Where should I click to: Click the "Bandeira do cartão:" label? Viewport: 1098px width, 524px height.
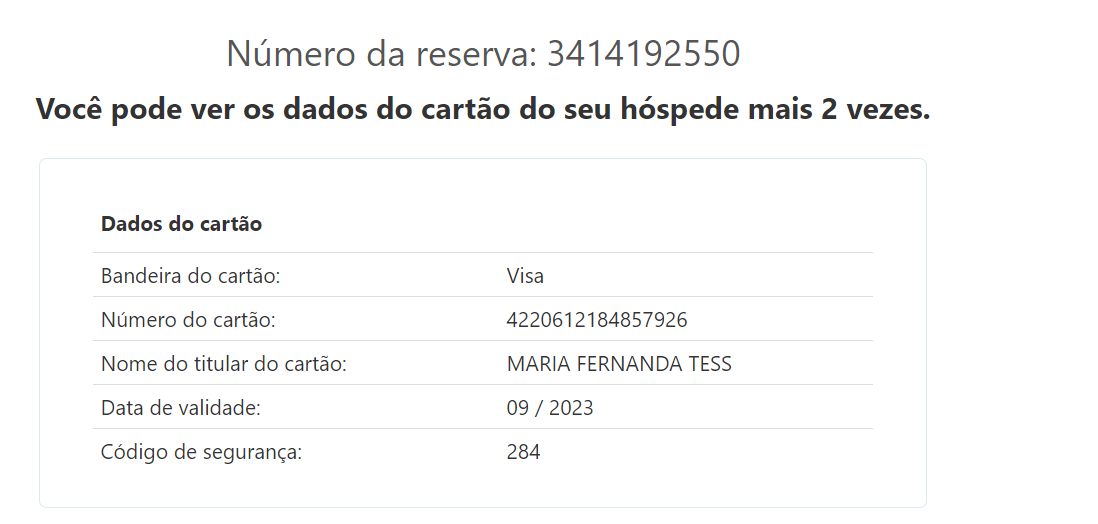[x=190, y=276]
